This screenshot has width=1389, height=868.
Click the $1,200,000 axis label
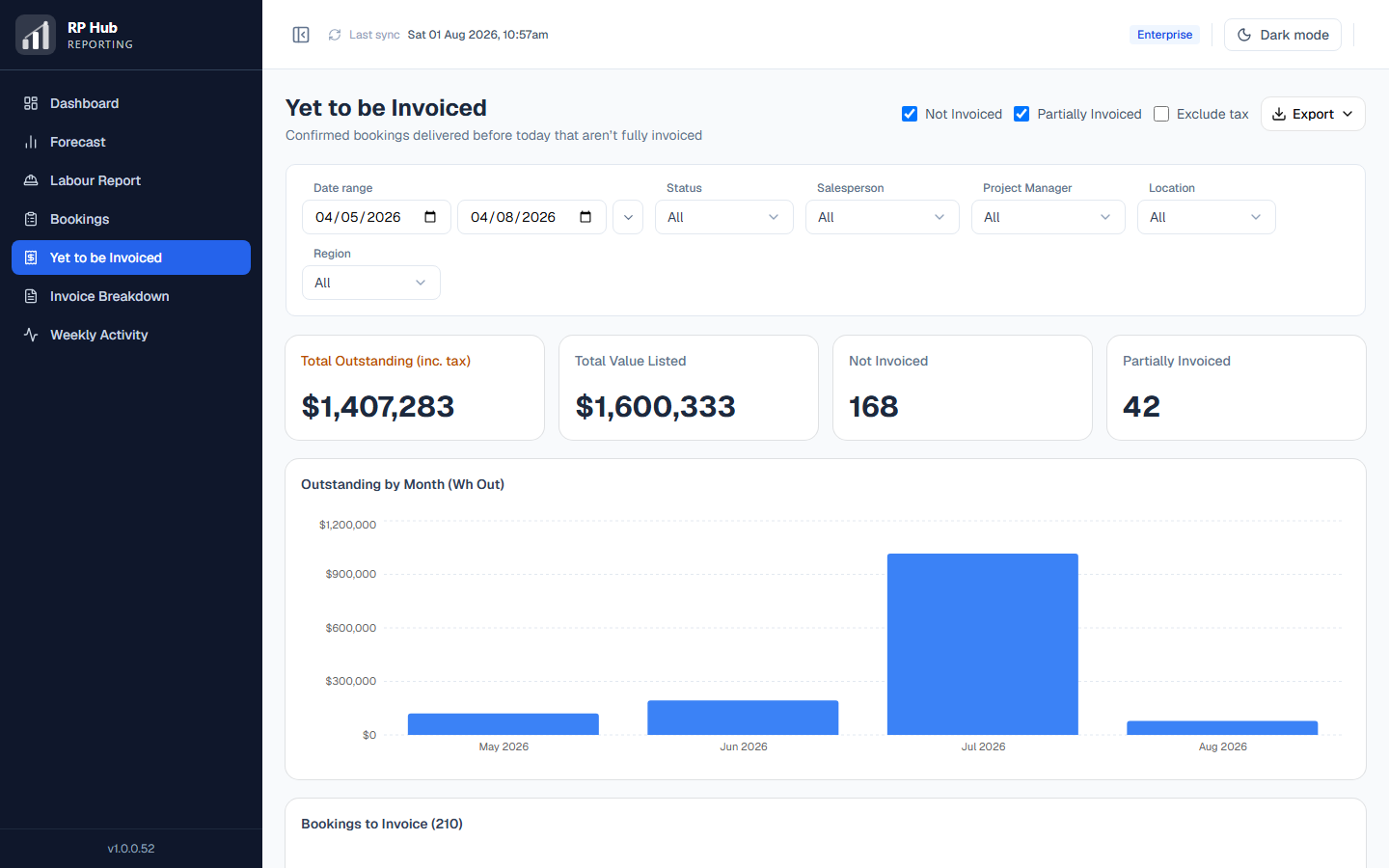click(x=347, y=525)
